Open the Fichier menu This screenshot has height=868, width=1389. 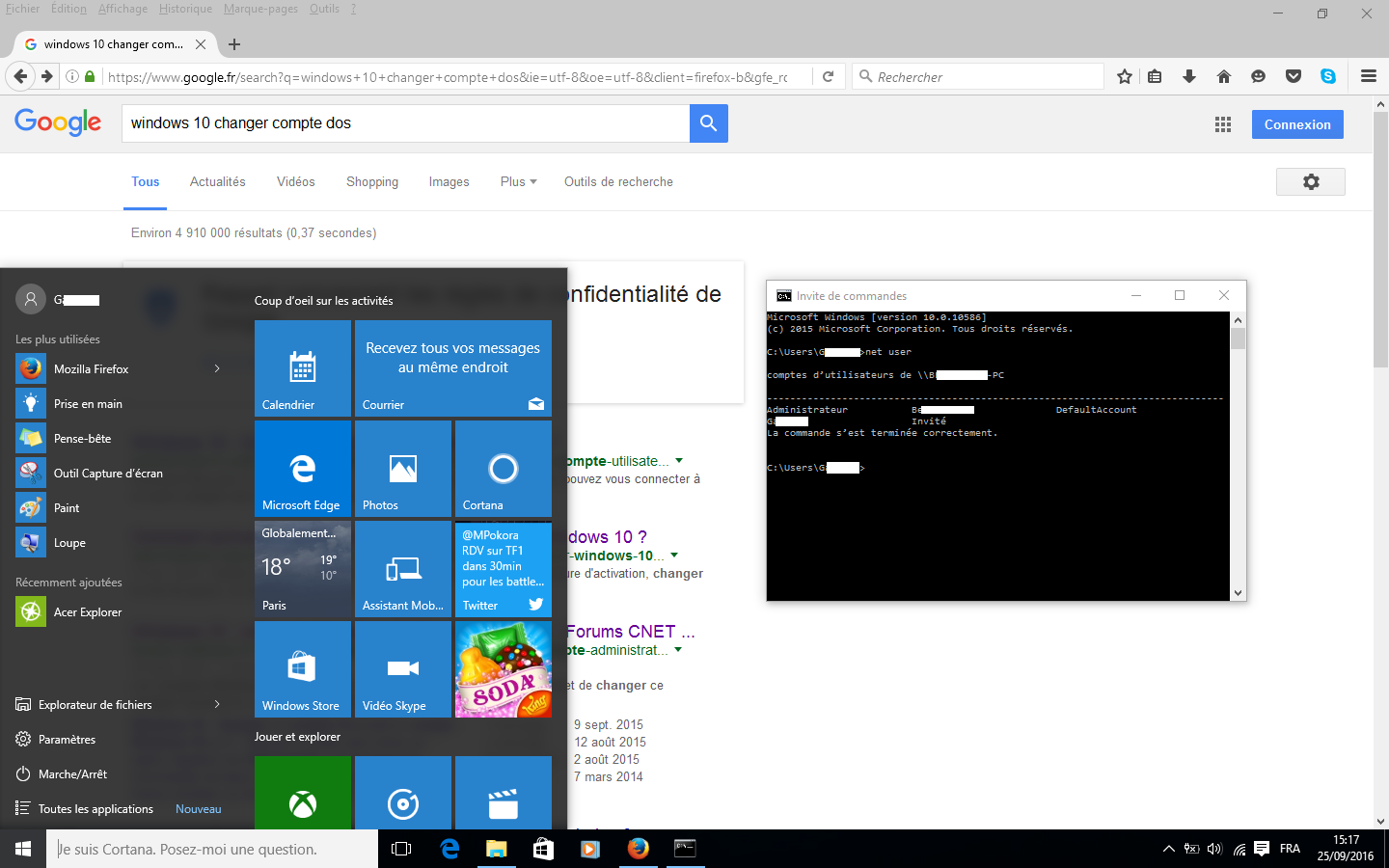coord(23,9)
